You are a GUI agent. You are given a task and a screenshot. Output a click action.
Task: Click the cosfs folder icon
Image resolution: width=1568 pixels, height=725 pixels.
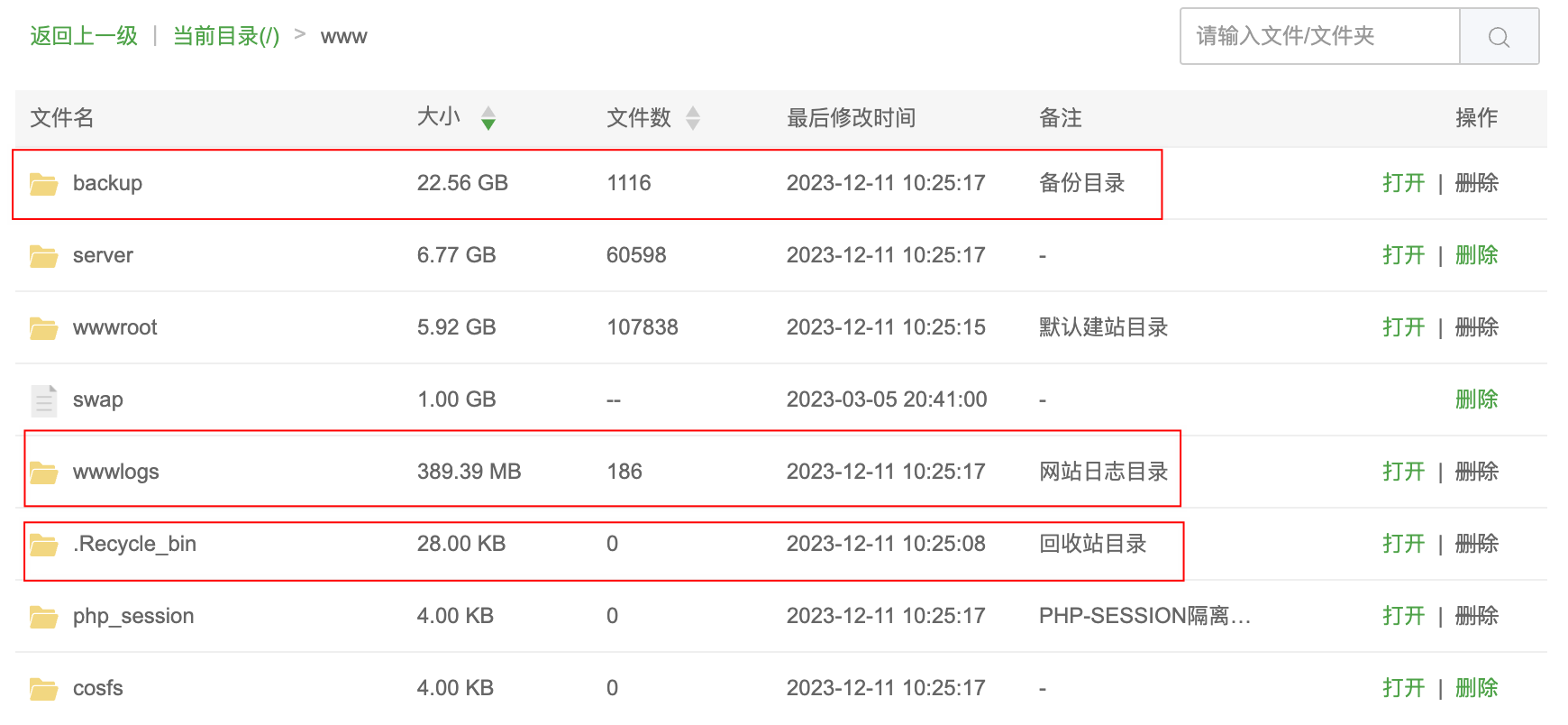[43, 689]
